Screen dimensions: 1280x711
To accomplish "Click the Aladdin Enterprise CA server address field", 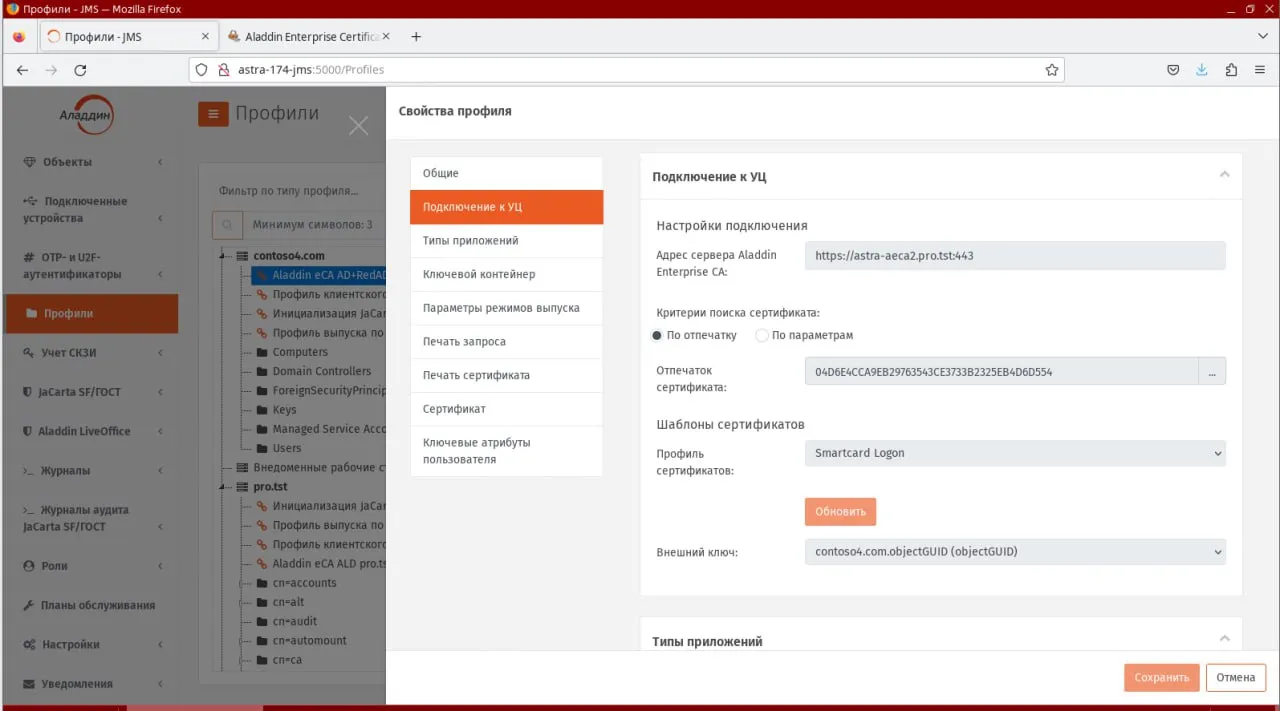I will (1015, 255).
